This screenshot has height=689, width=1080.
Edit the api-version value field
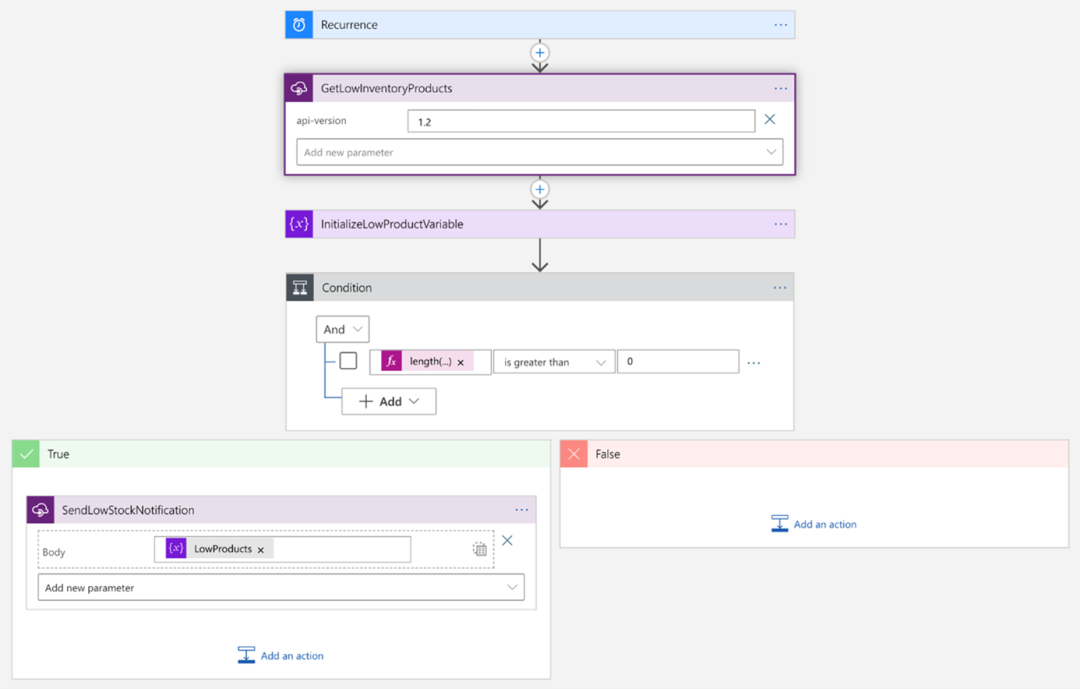click(581, 121)
